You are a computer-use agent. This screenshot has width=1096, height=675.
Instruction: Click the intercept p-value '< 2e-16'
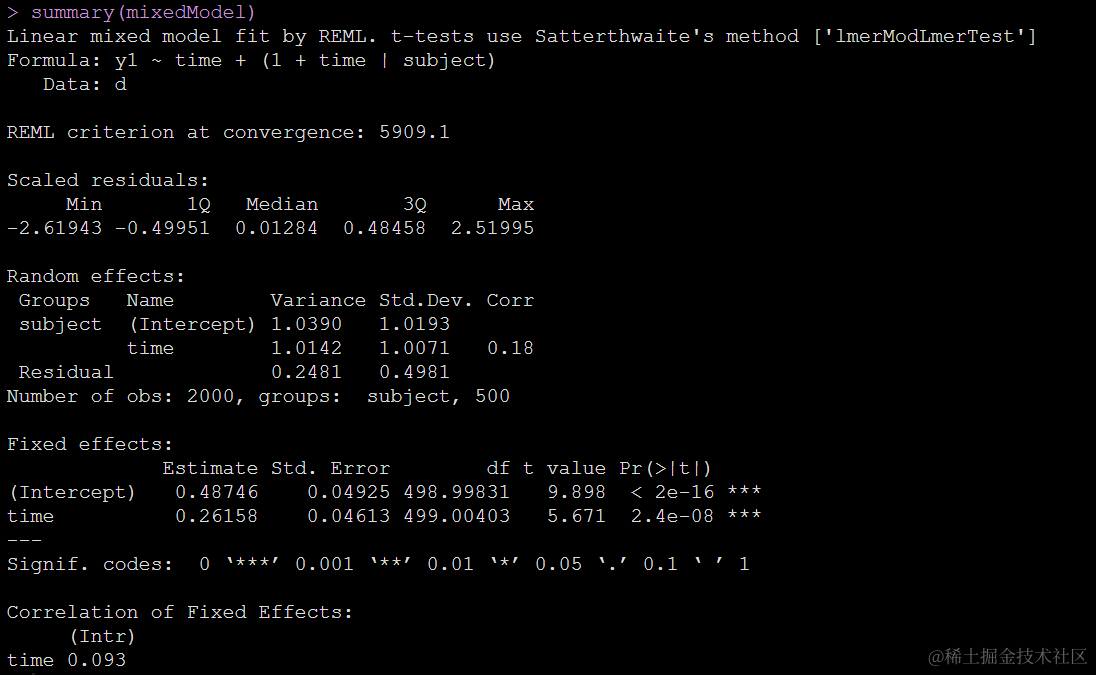pos(672,493)
